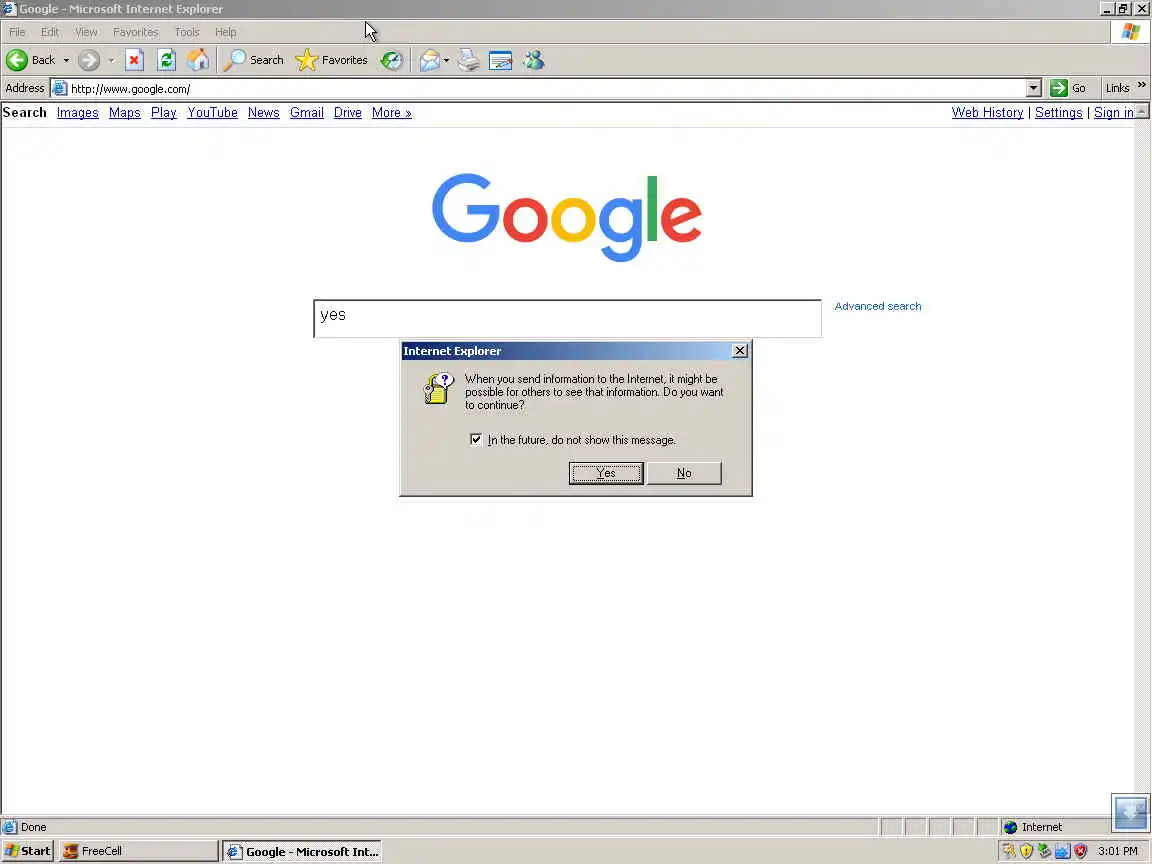Open the View menu

[x=86, y=32]
